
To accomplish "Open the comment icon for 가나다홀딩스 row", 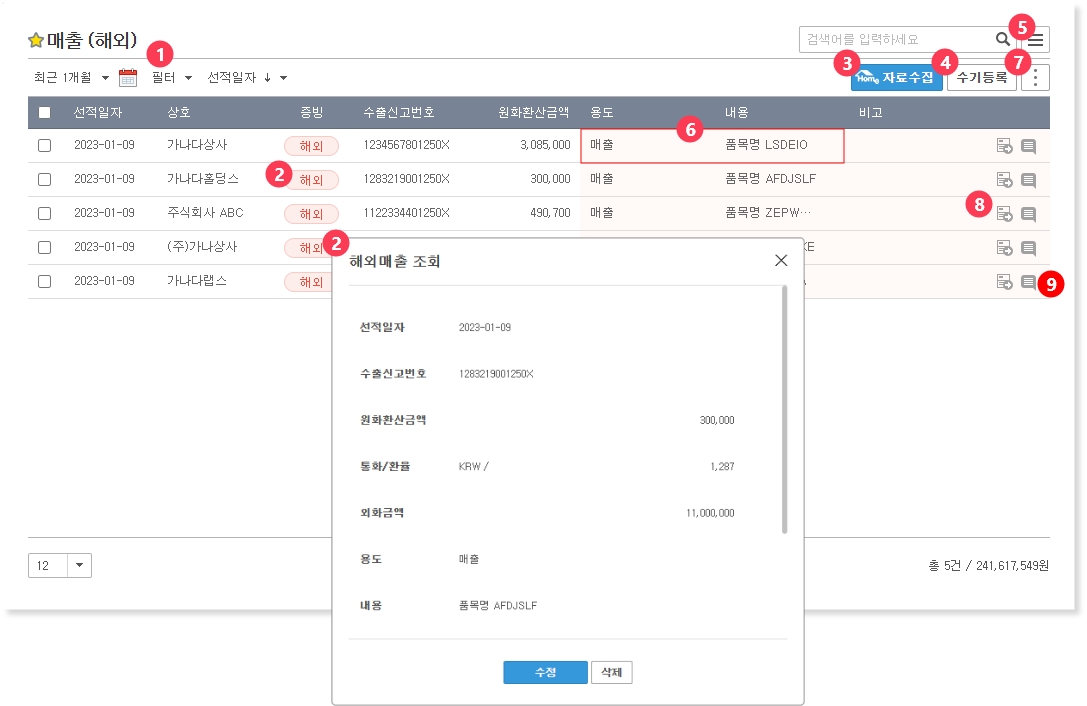I will tap(1028, 180).
